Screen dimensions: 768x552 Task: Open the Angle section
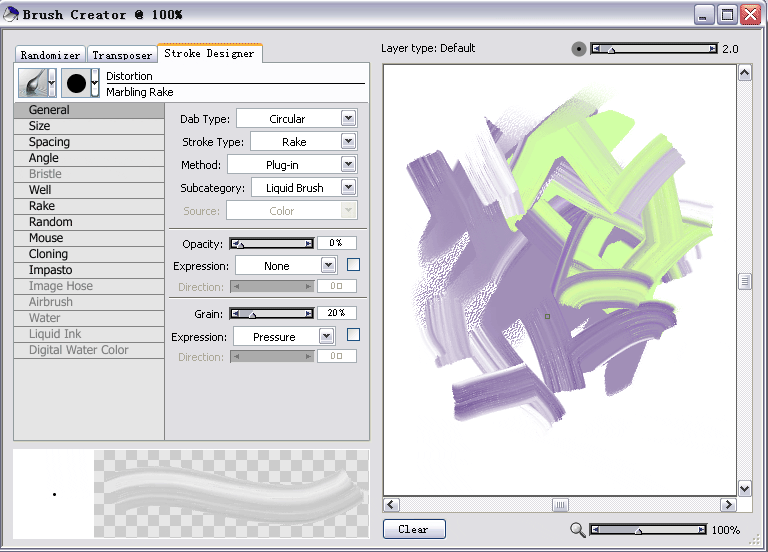click(x=89, y=158)
